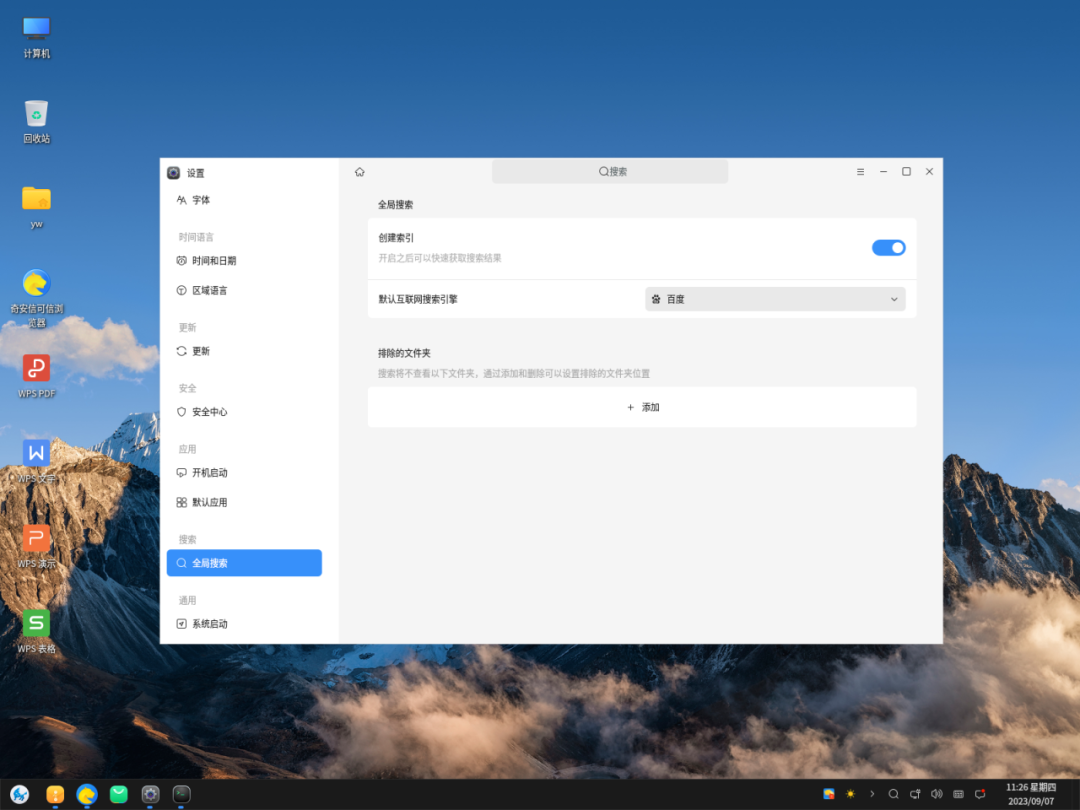Screen dimensions: 1080x810
Task: Select 全局搜索 sidebar item
Action: (x=244, y=563)
